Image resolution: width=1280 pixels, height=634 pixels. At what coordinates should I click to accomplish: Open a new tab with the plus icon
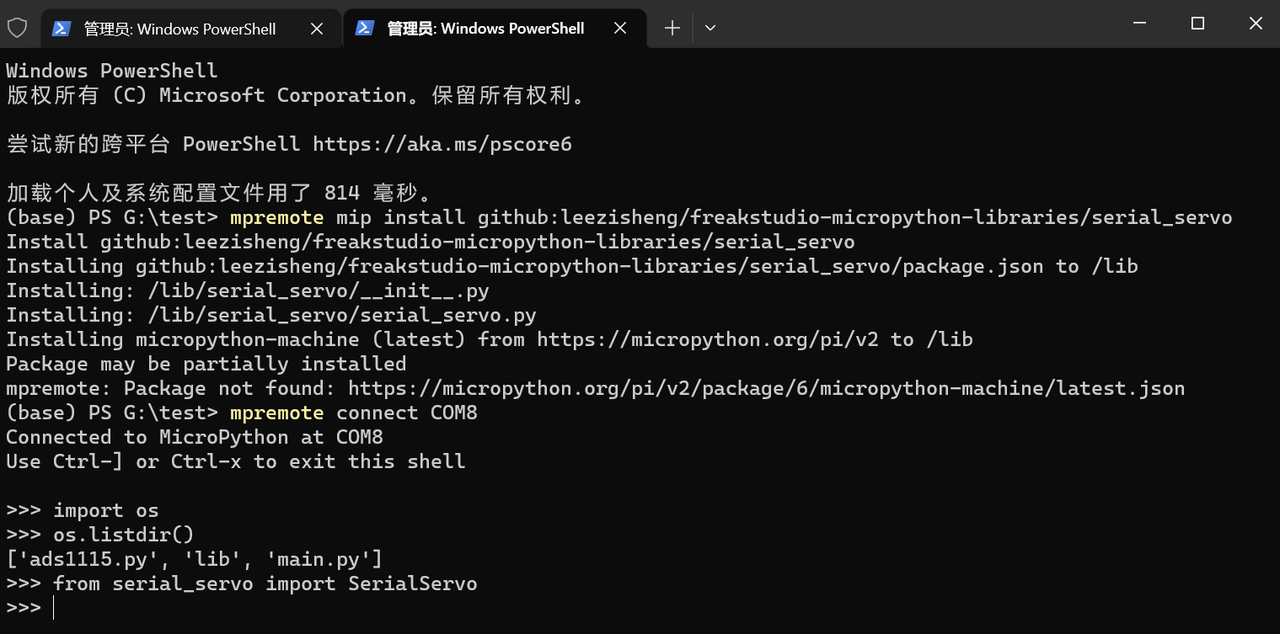(x=671, y=28)
